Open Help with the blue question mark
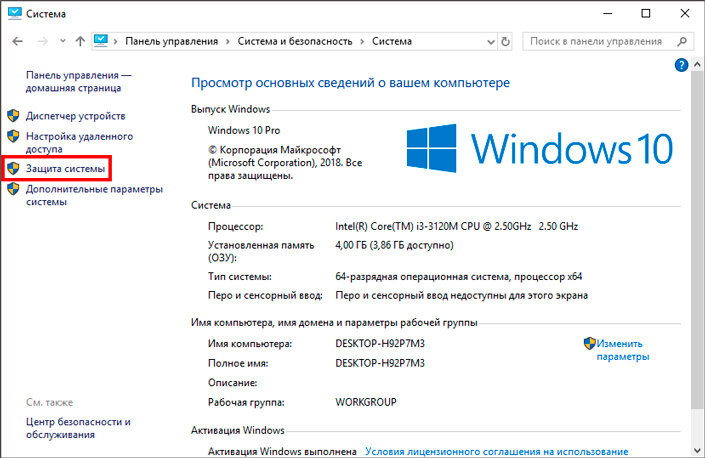Viewport: 705px width, 458px height. click(681, 65)
